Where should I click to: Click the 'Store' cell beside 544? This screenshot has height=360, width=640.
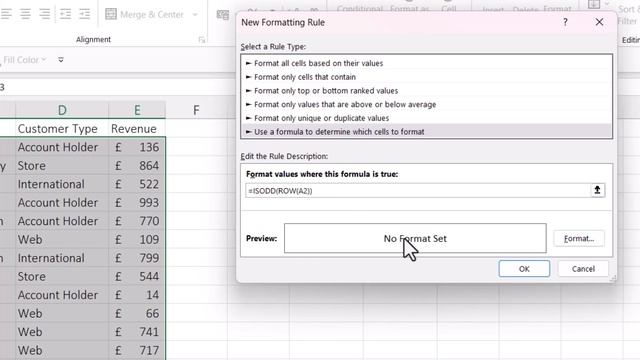[62, 276]
